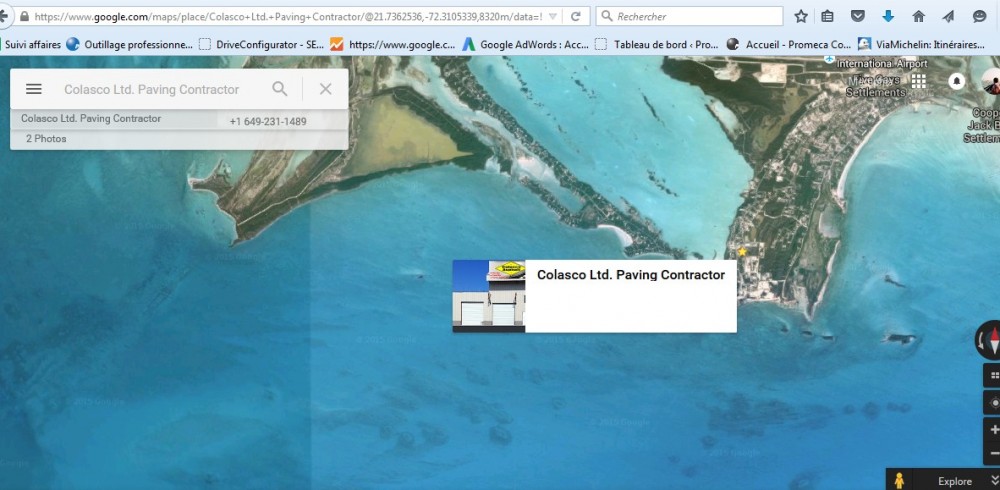Clear the Colasco search with X
1000x490 pixels.
(x=325, y=89)
